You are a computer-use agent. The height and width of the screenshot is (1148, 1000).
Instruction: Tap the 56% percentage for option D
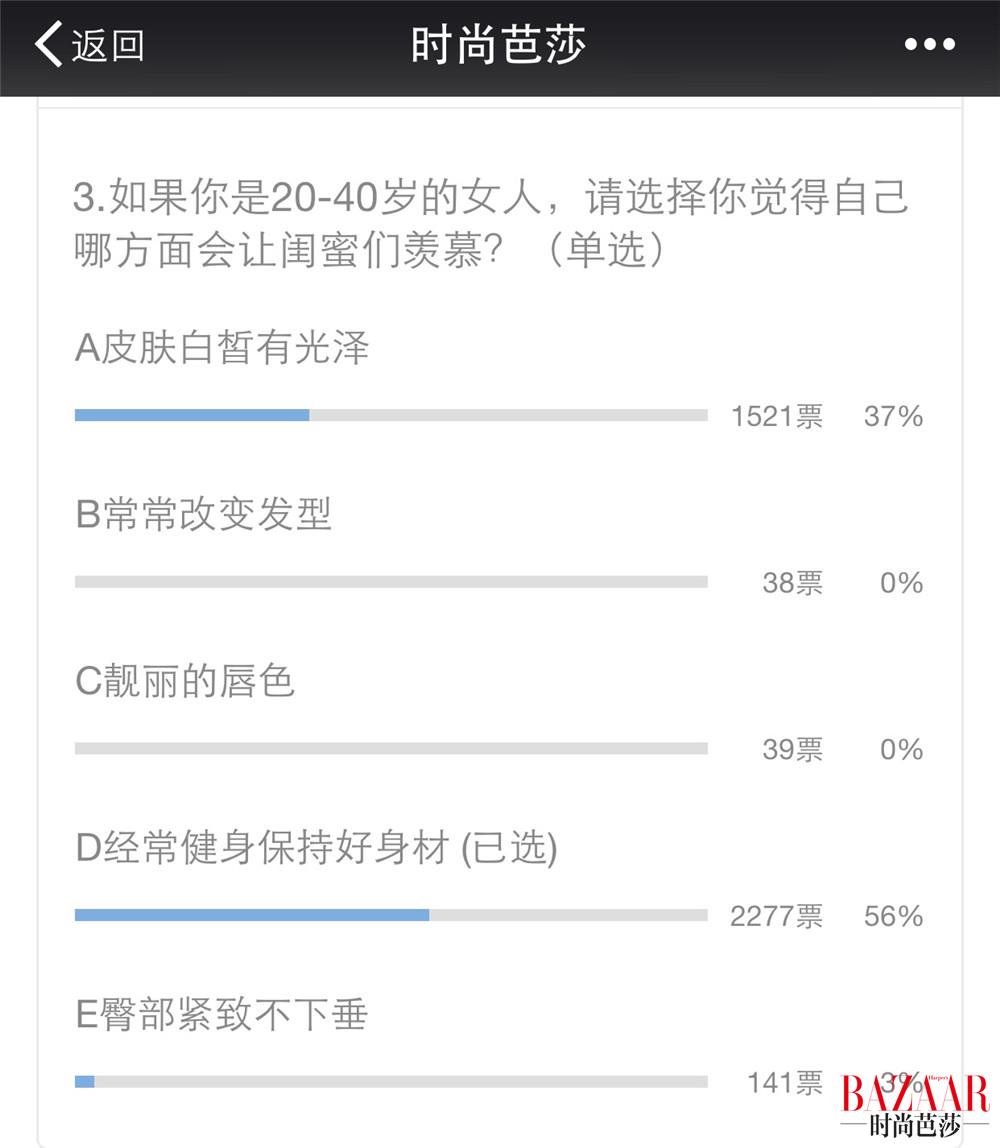coord(893,916)
